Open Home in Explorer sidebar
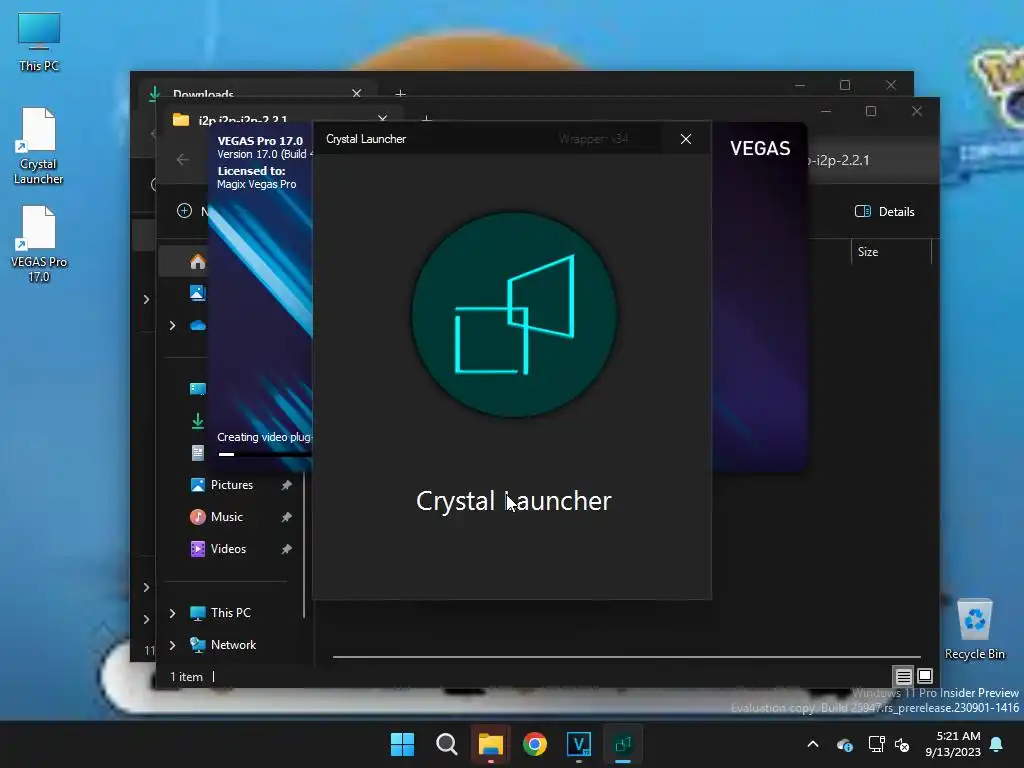Image resolution: width=1024 pixels, height=768 pixels. coord(197,262)
